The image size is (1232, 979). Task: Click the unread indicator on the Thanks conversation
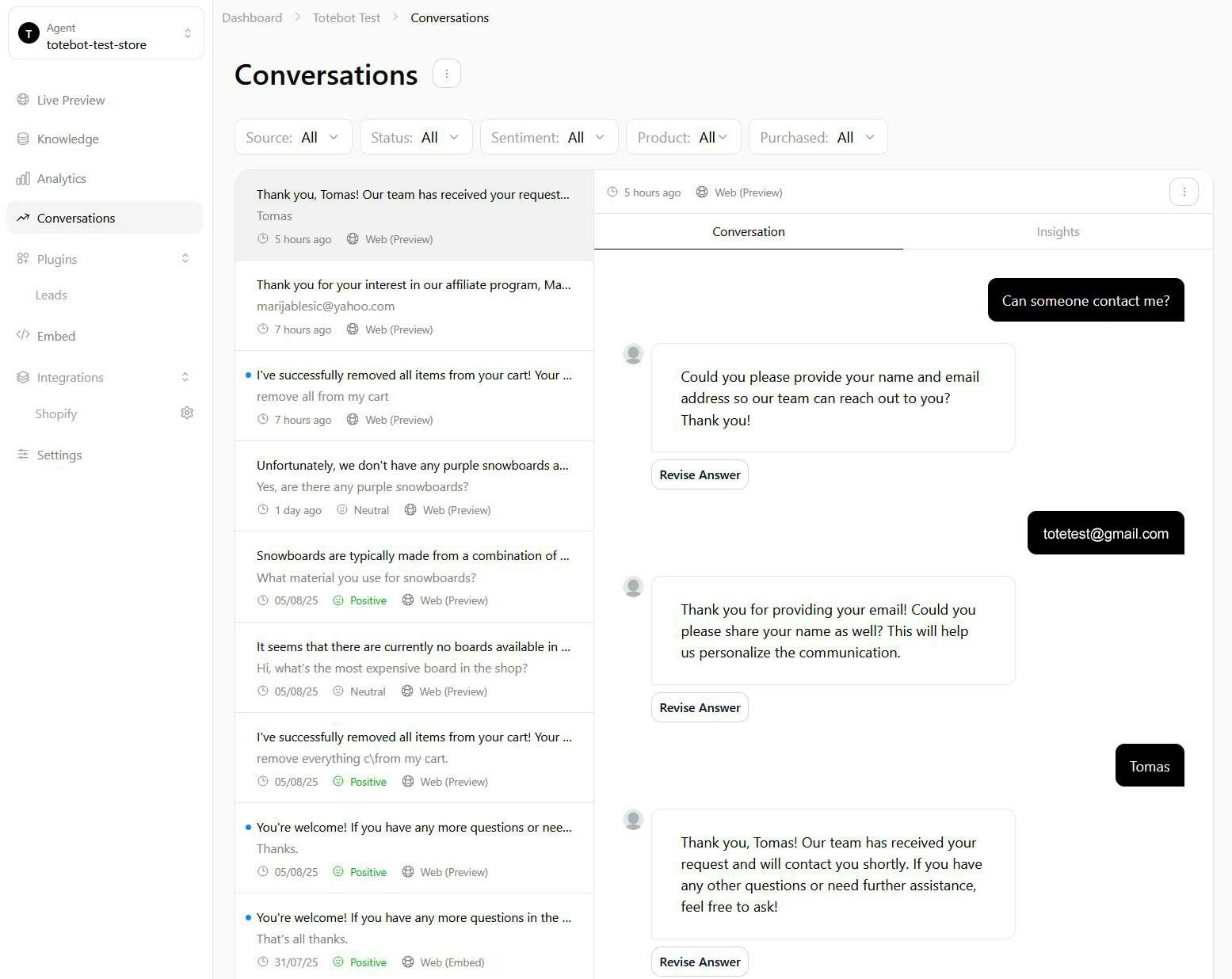248,826
